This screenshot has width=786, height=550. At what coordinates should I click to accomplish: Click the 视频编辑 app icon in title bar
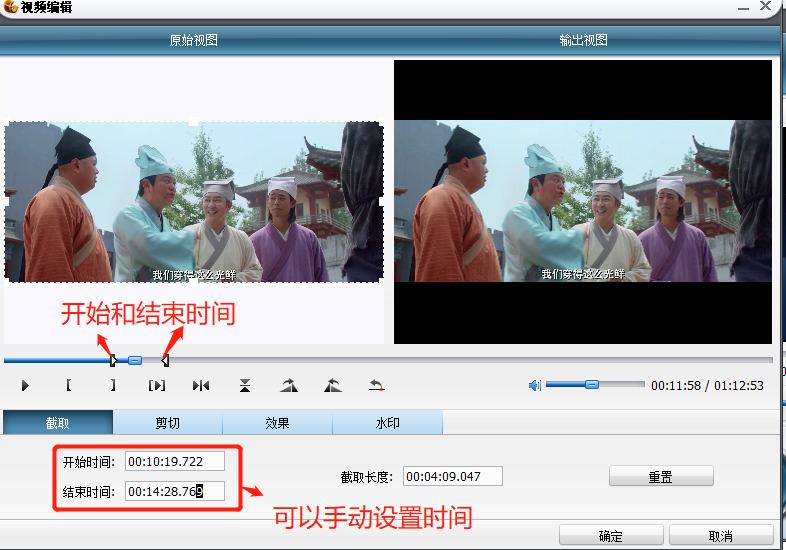(10, 7)
